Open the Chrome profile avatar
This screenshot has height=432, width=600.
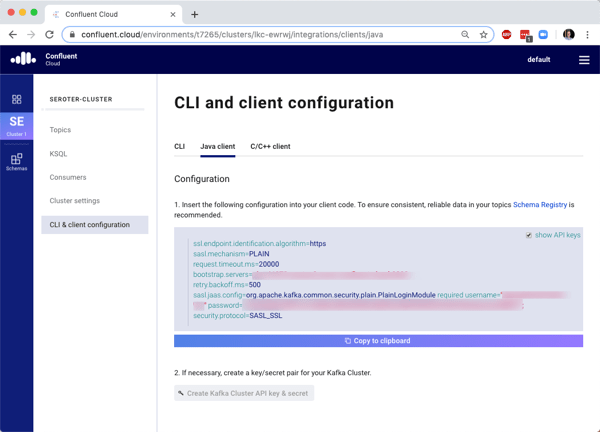[x=568, y=34]
